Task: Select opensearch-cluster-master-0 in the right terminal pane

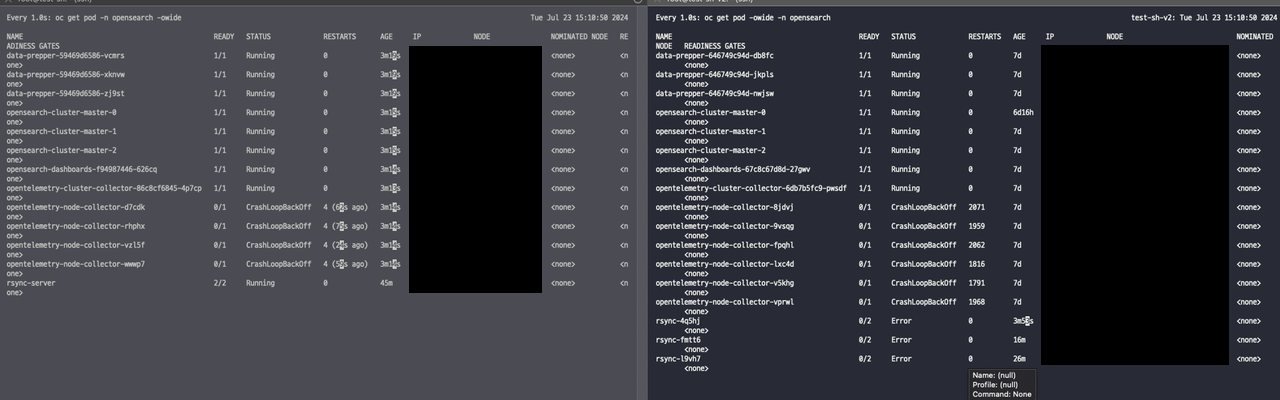Action: tap(711, 113)
